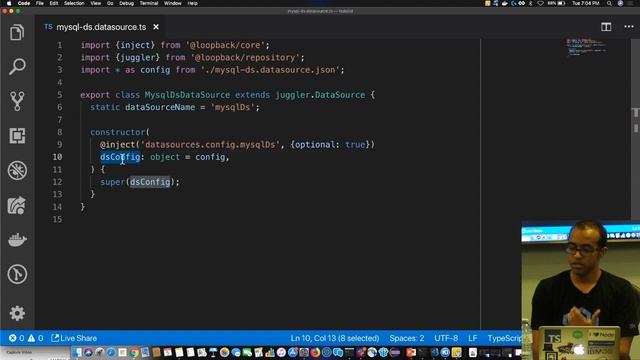The height and width of the screenshot is (360, 640).
Task: Split the editor to the right
Action: click(606, 27)
